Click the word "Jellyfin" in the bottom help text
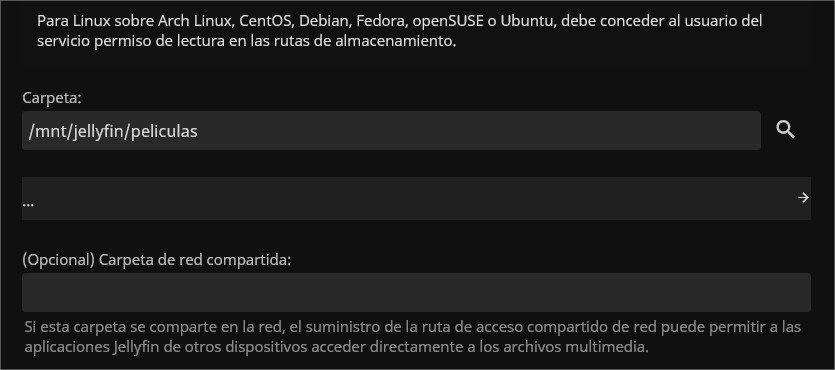The image size is (835, 370). point(133,348)
